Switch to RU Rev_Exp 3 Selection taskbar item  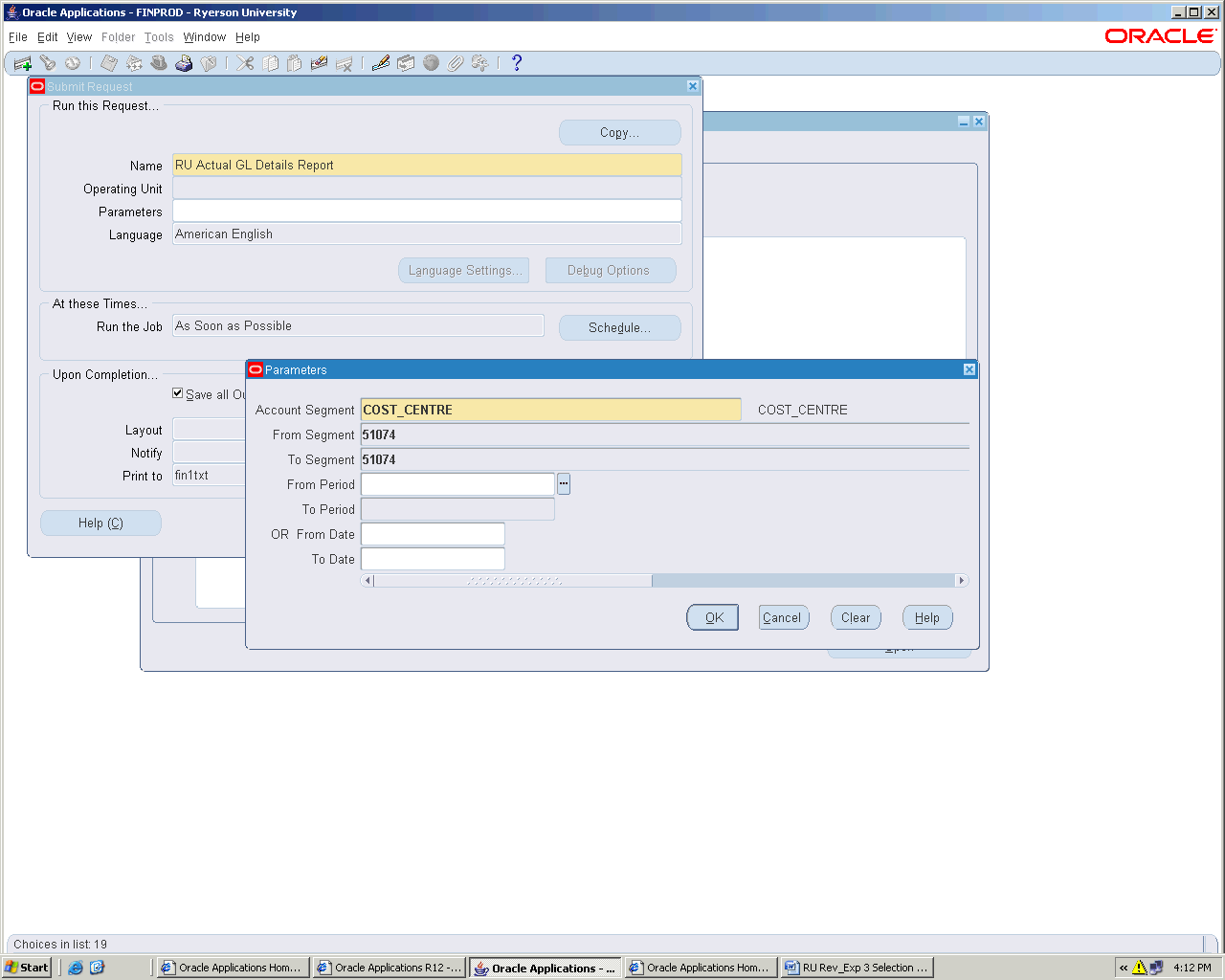pyautogui.click(x=857, y=968)
